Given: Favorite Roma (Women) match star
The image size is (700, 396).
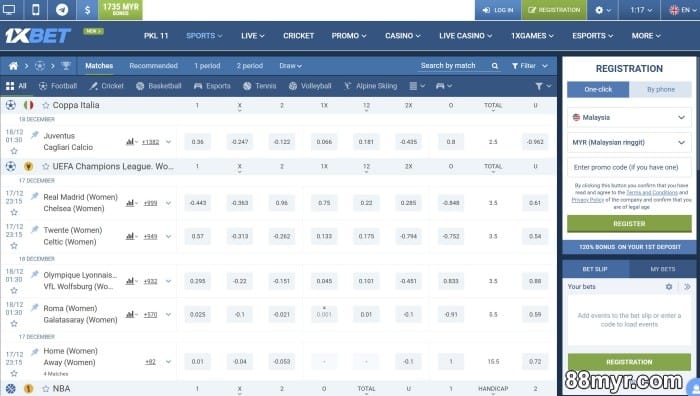Looking at the screenshot, I should pos(14,324).
